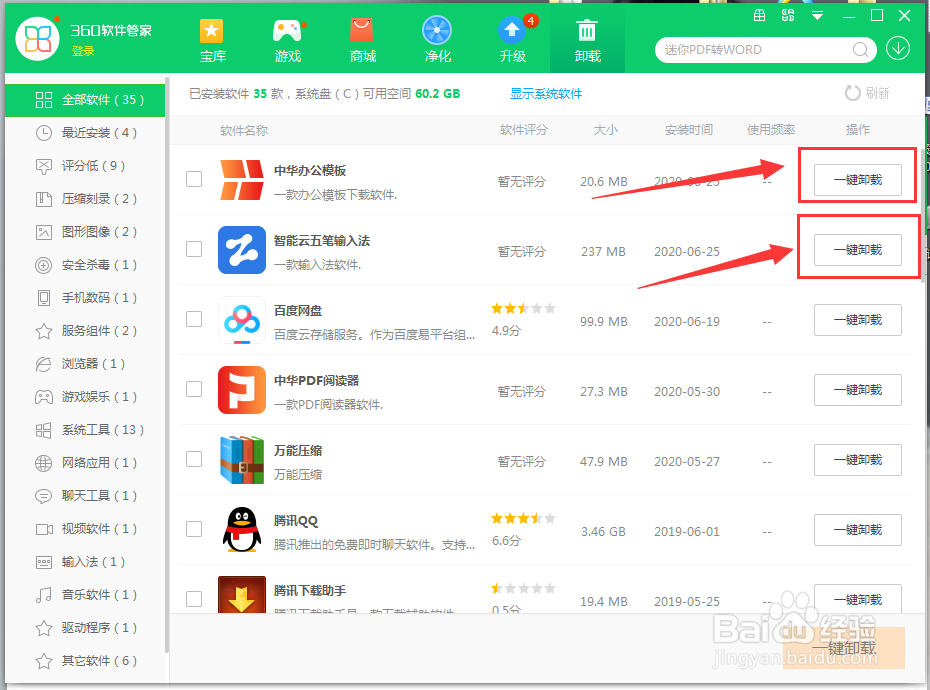Open the download manager arrow icon
Viewport: 930px width, 690px height.
tap(898, 49)
